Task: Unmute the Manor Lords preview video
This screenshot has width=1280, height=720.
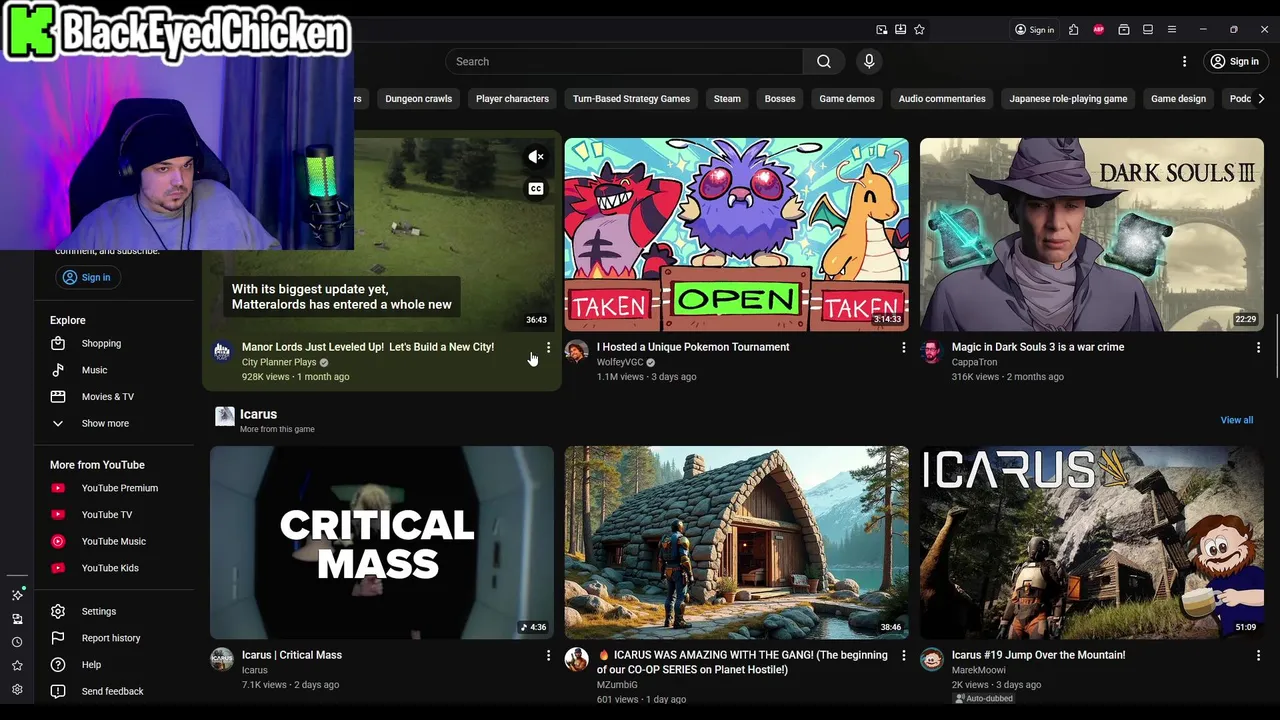Action: point(536,157)
